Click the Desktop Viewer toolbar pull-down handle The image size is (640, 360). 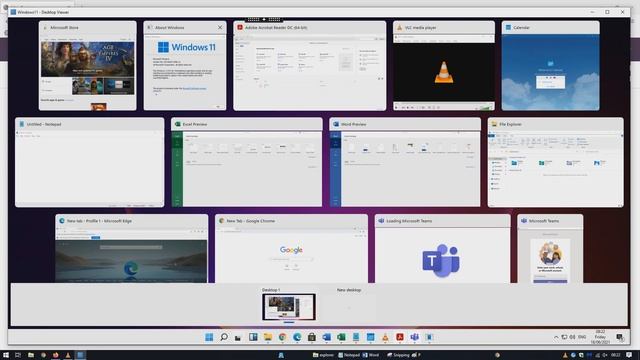pyautogui.click(x=264, y=19)
